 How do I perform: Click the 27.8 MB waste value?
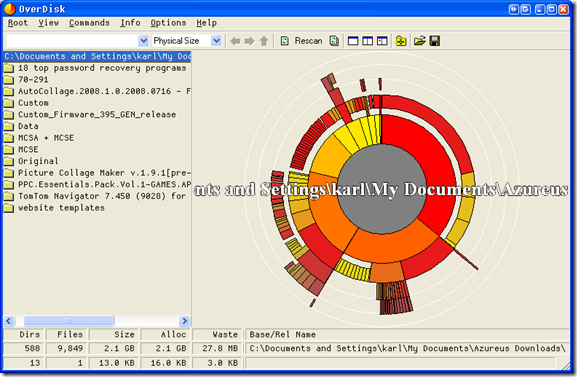[x=220, y=348]
